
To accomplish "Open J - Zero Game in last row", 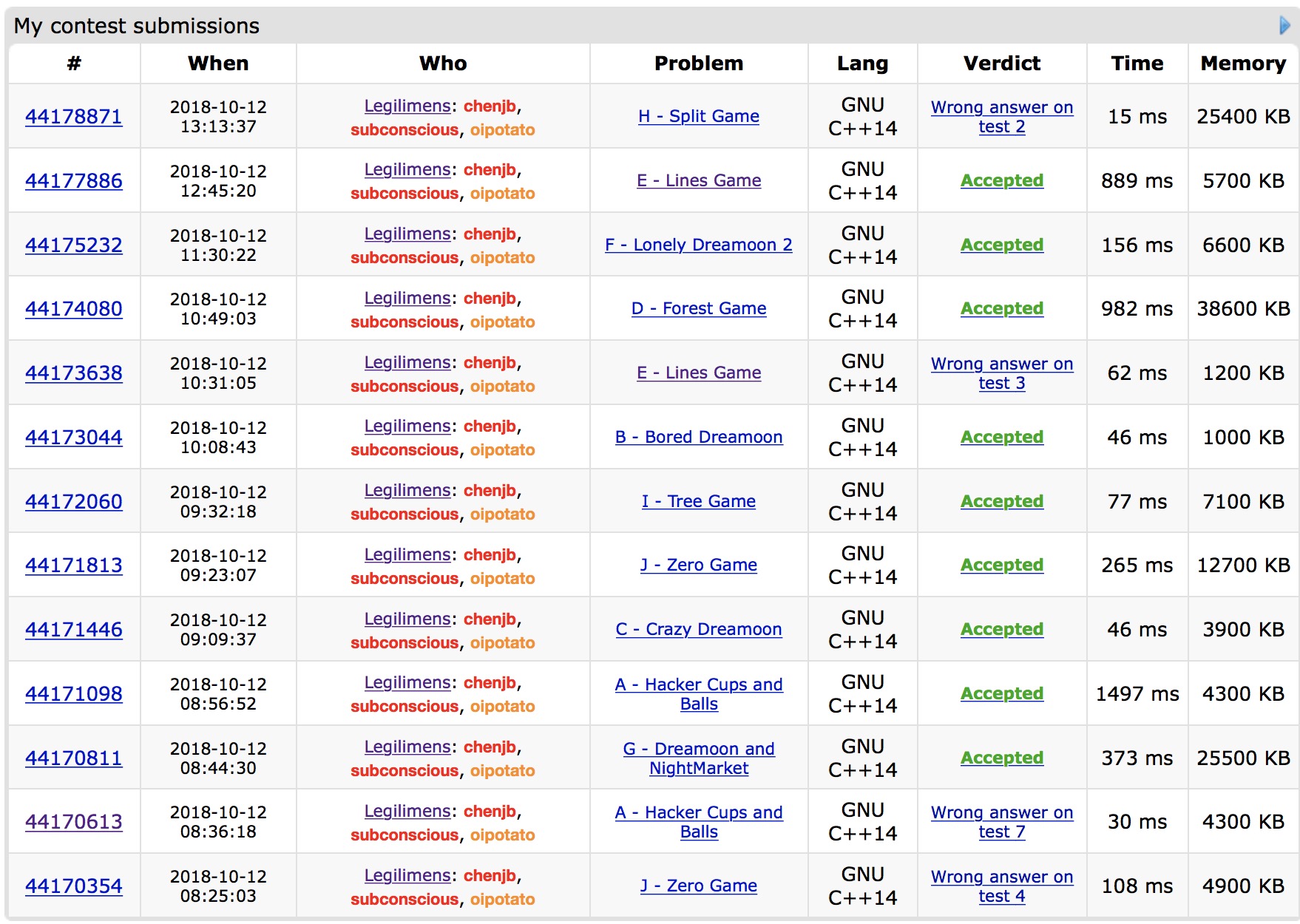I will click(x=698, y=886).
